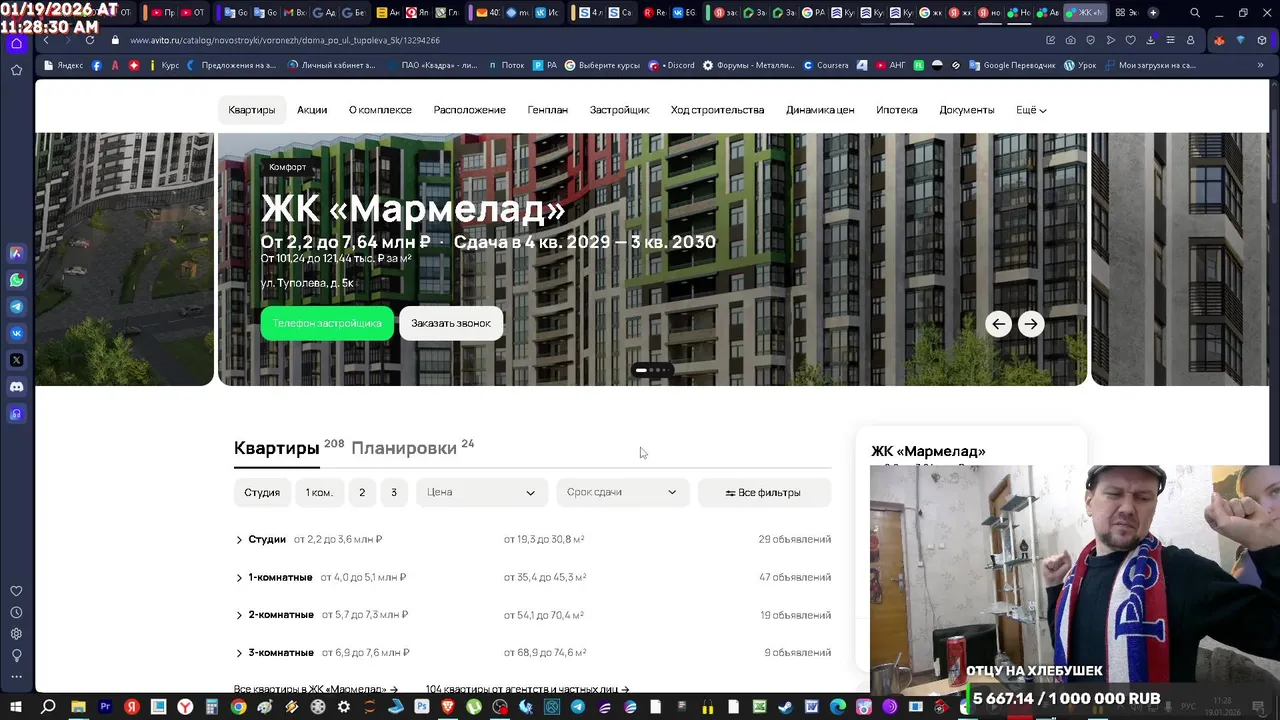Viewport: 1280px width, 720px height.
Task: Open heart favorites icon in sidebar
Action: pyautogui.click(x=16, y=591)
